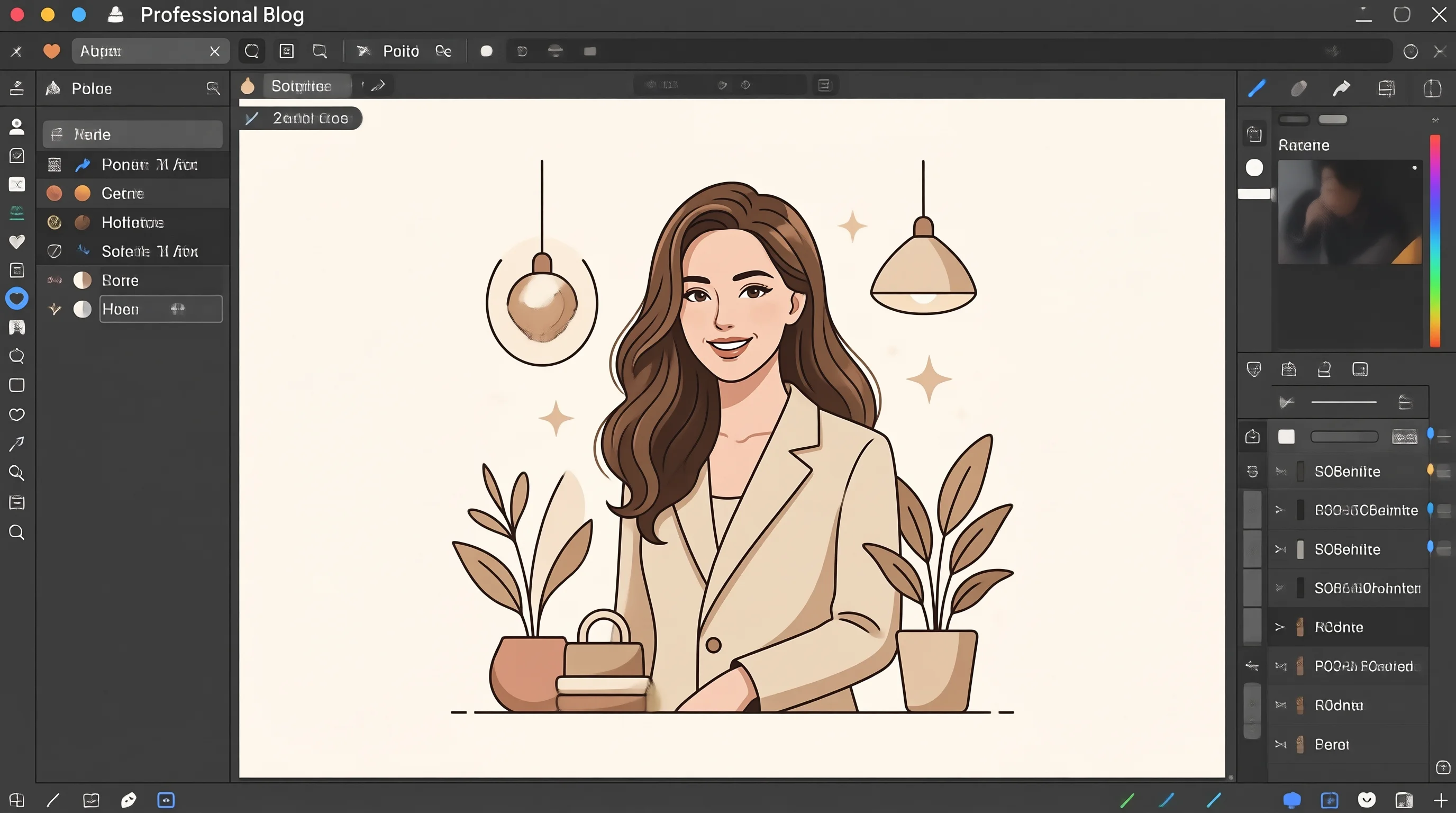Click the person profile icon in sidebar
This screenshot has height=813, width=1456.
17,126
